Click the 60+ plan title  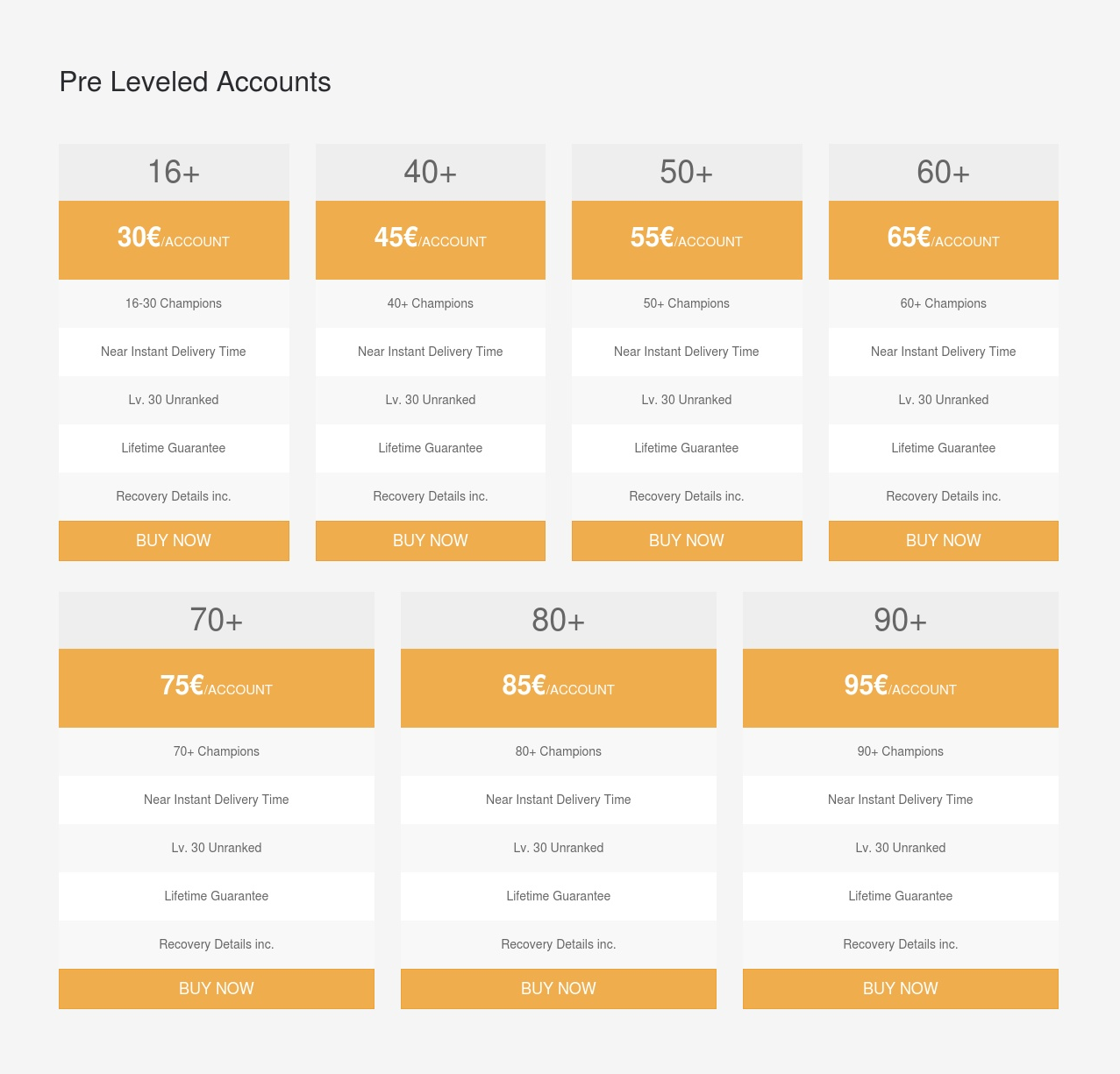tap(944, 173)
